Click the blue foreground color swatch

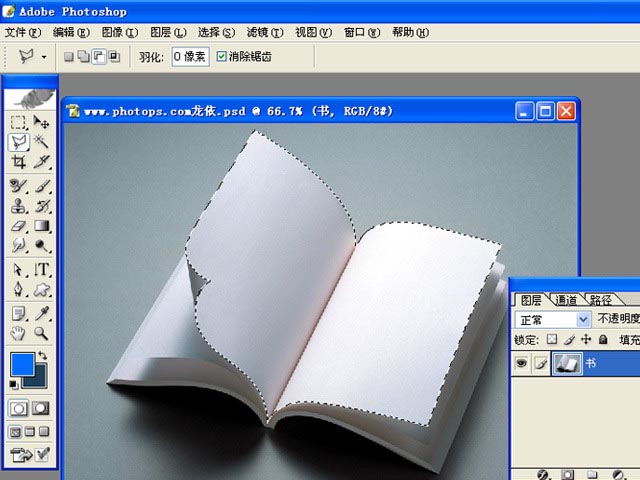(22, 366)
